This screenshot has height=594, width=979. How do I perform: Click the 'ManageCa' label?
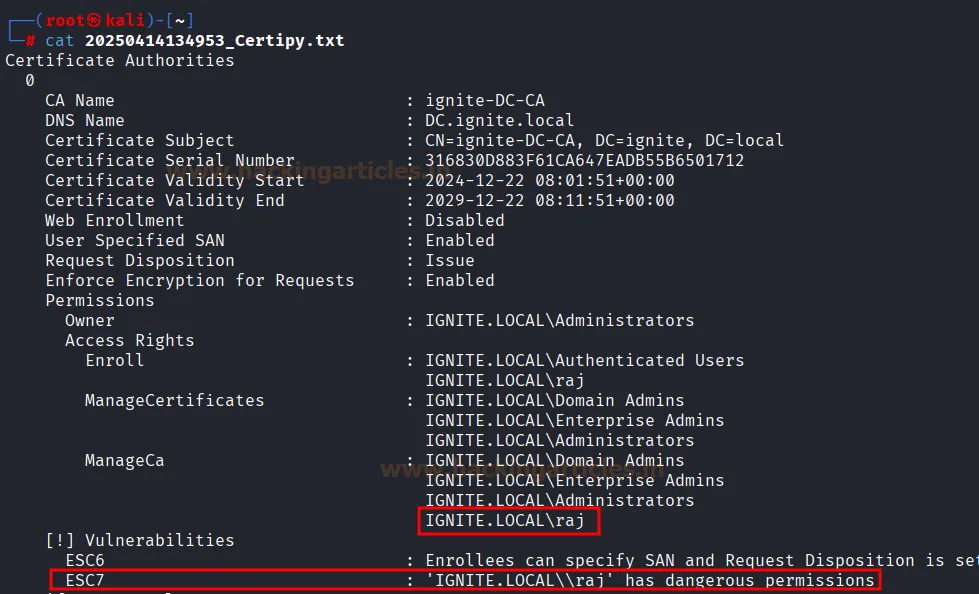[125, 460]
